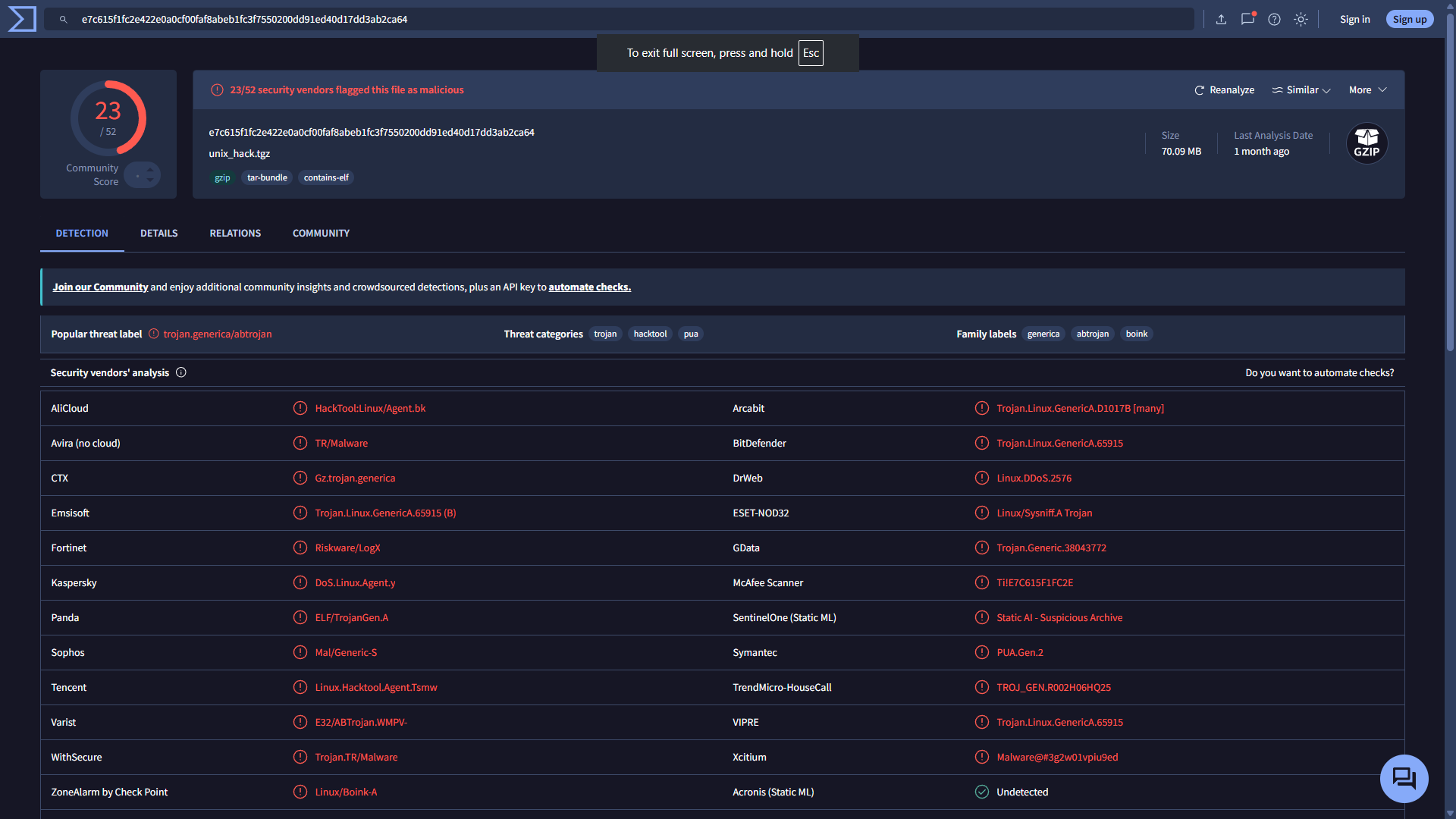The image size is (1456, 819).
Task: Click the green check icon beside Undetected
Action: pyautogui.click(x=982, y=792)
